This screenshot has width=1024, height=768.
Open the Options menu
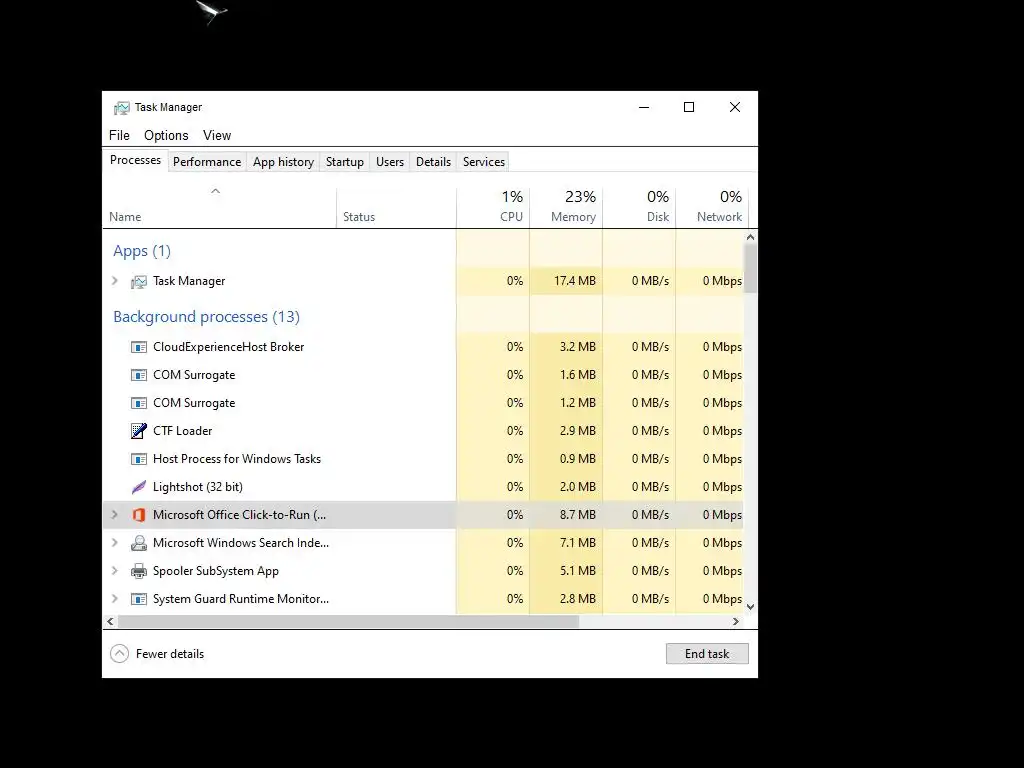[x=166, y=135]
